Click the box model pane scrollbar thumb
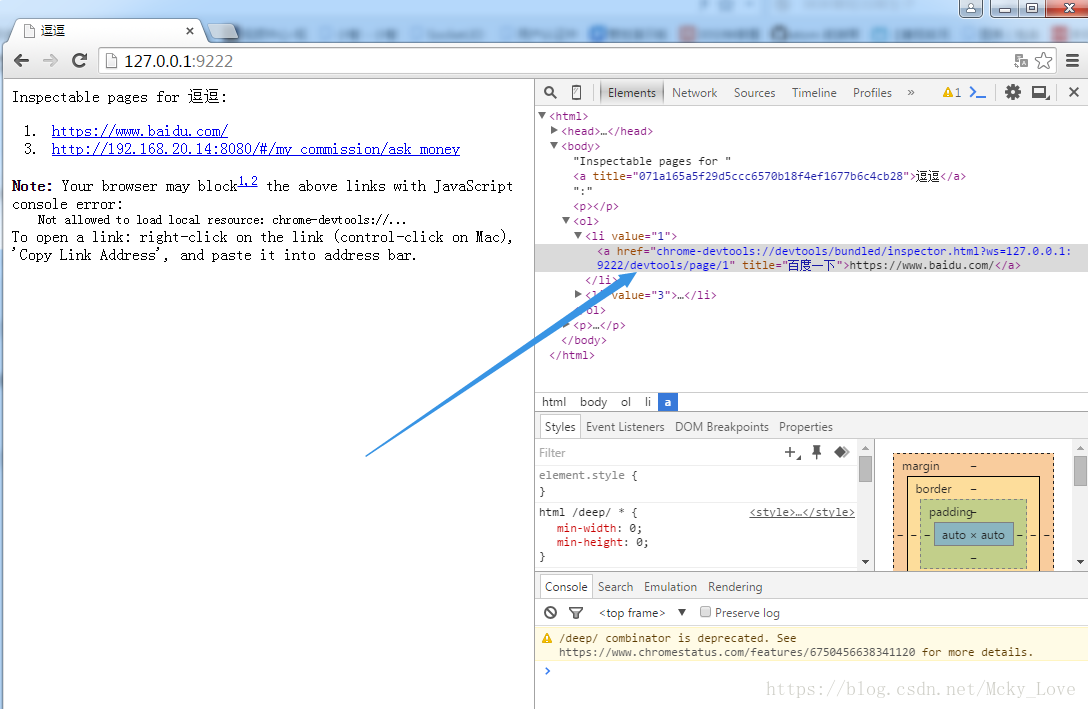The height and width of the screenshot is (709, 1088). click(1080, 470)
